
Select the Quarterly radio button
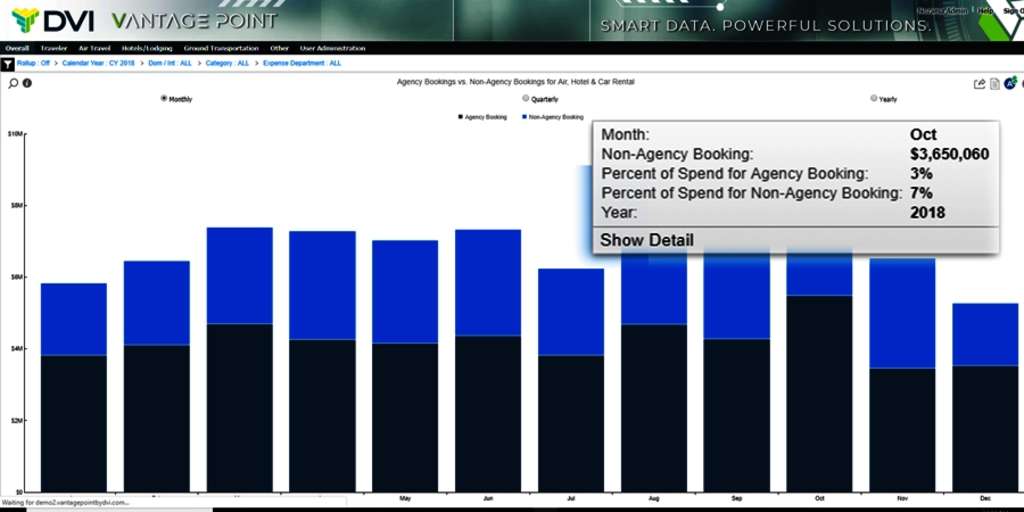(x=524, y=99)
